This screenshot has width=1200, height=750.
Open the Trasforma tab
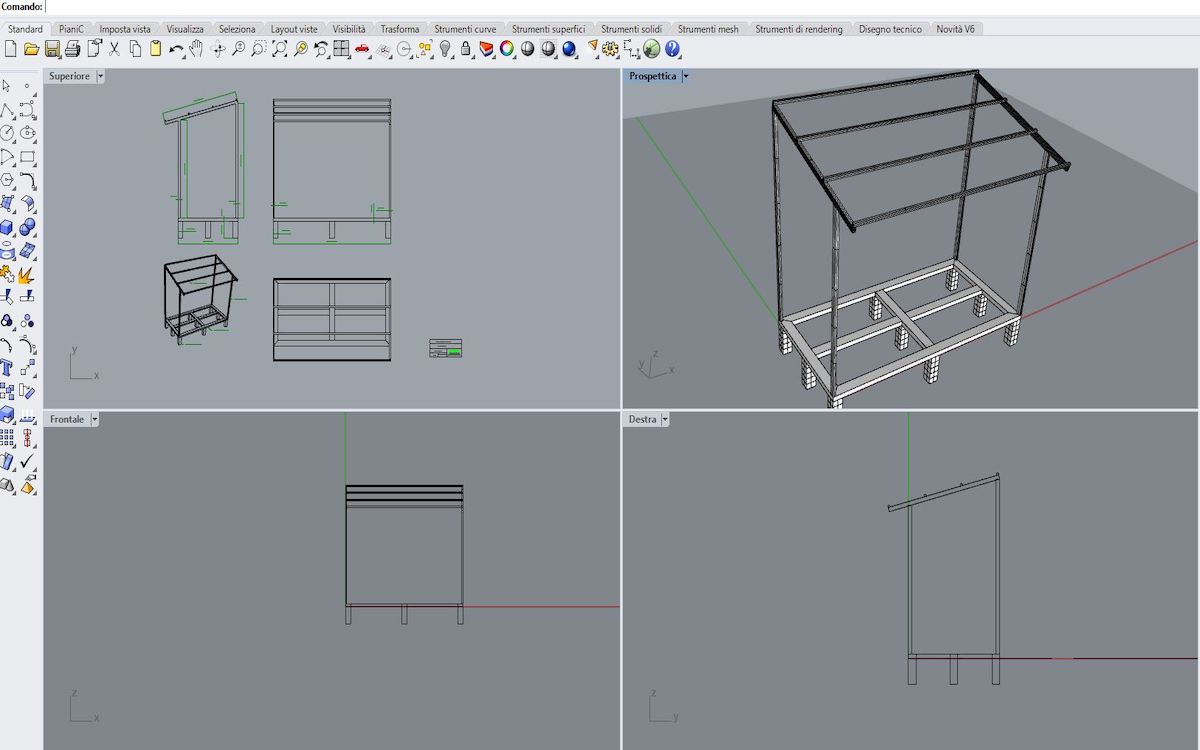coord(400,29)
